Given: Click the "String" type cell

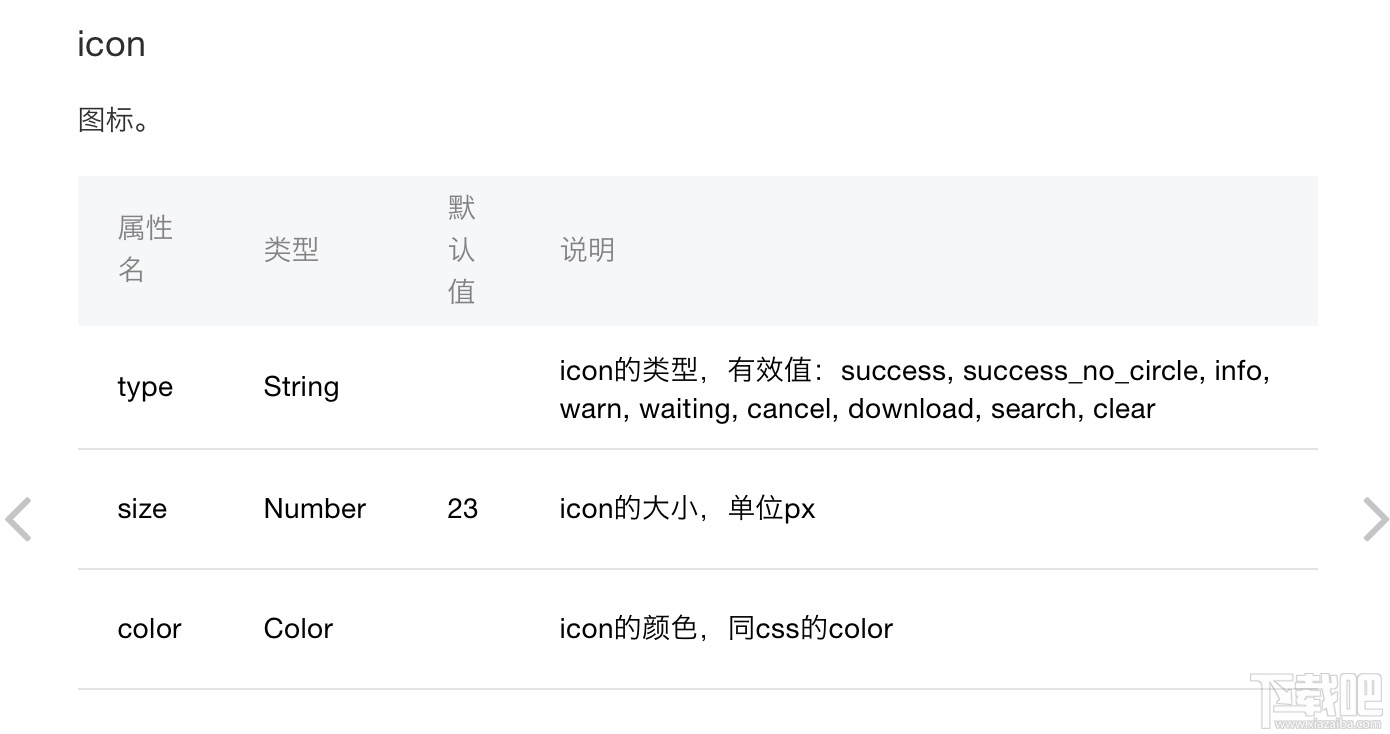Looking at the screenshot, I should pos(301,388).
